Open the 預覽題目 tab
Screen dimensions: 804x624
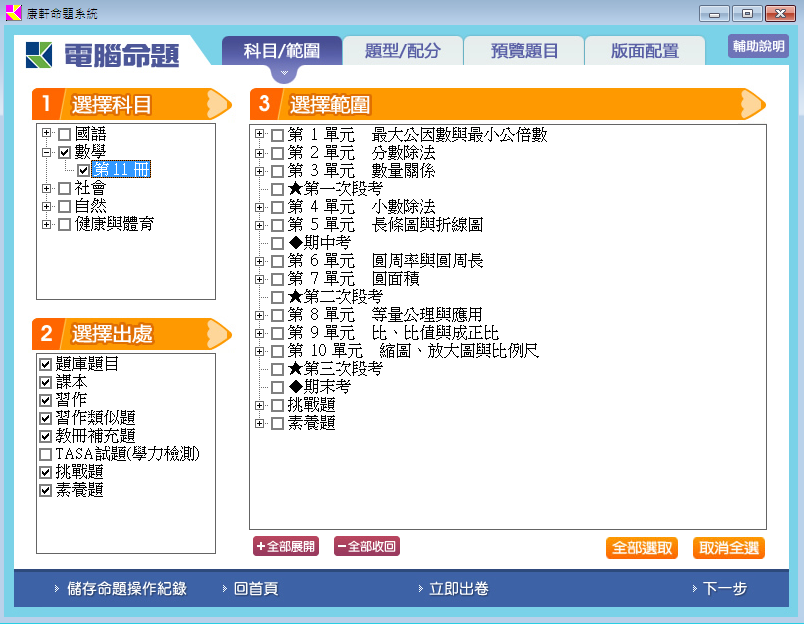point(524,51)
